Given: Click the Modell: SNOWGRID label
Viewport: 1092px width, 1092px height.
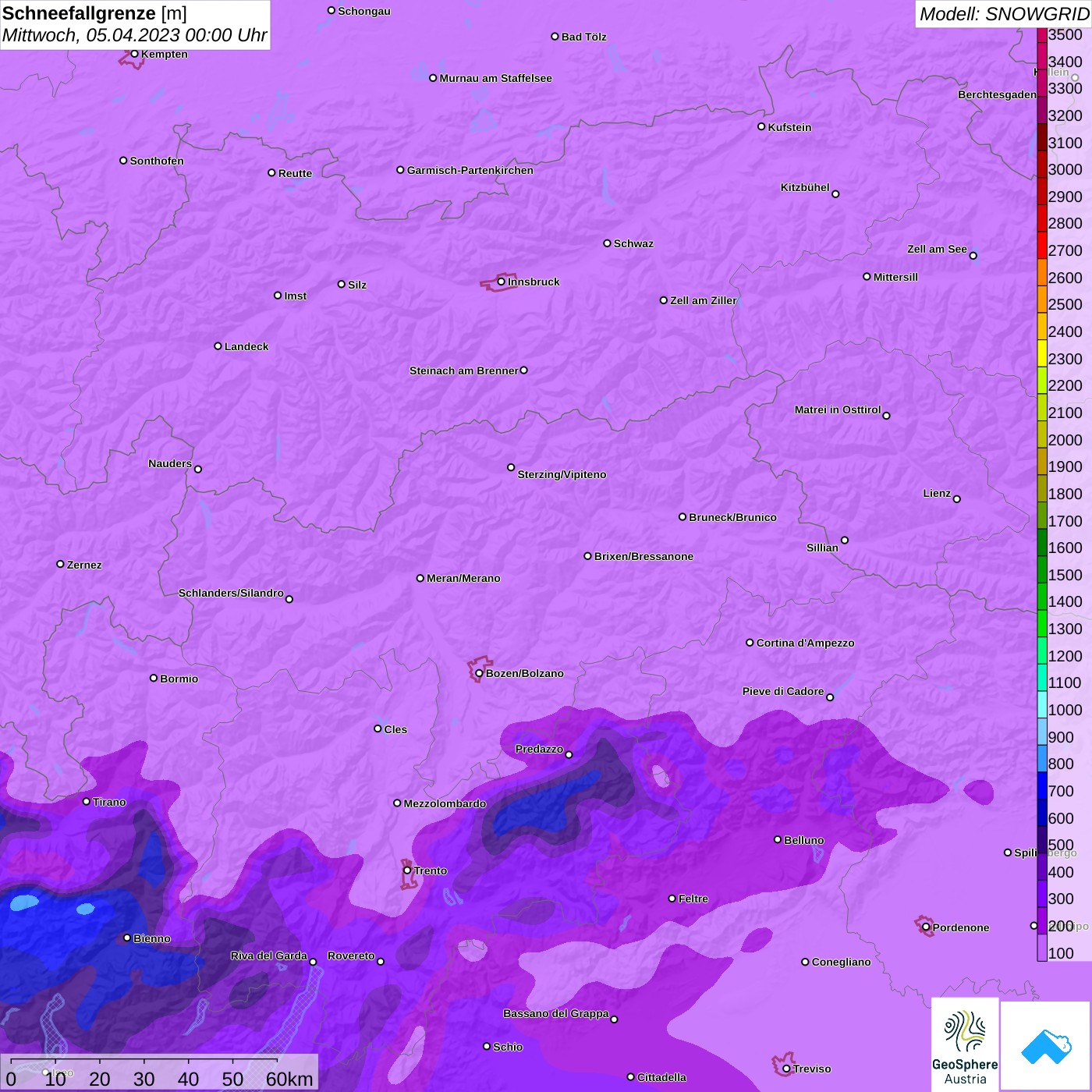Looking at the screenshot, I should pos(1004,14).
